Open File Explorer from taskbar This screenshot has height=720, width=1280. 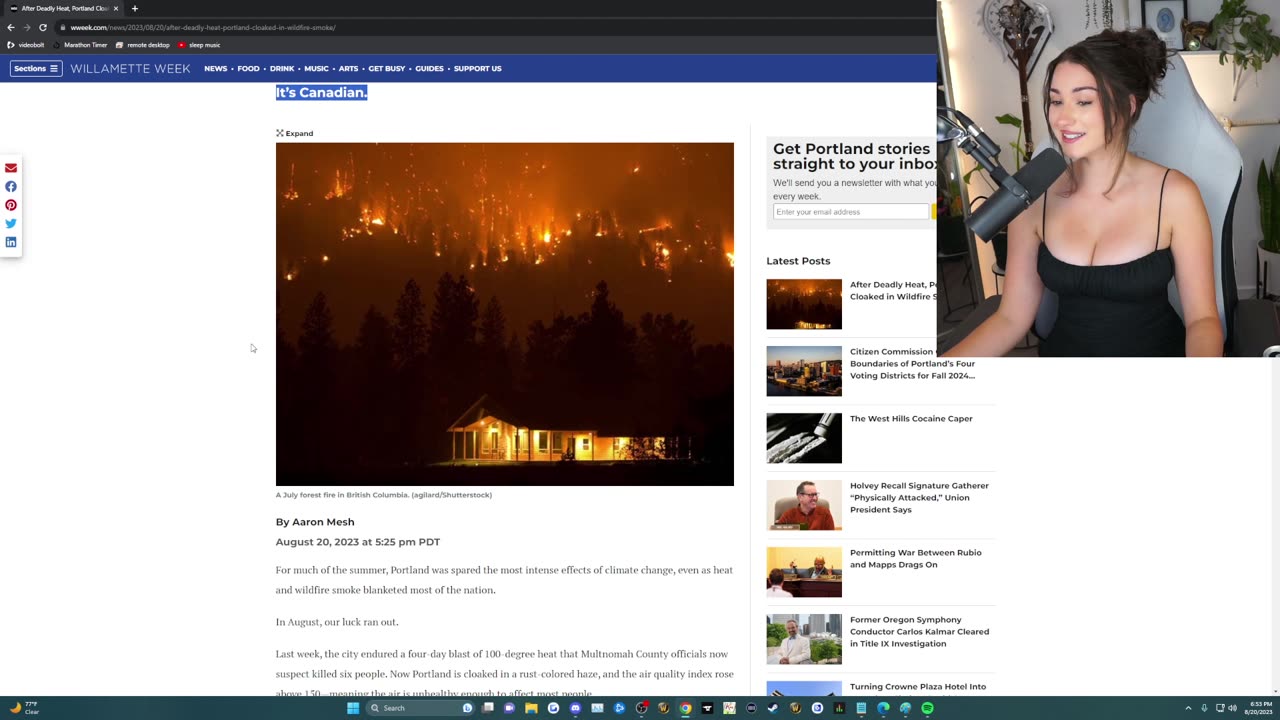(531, 708)
